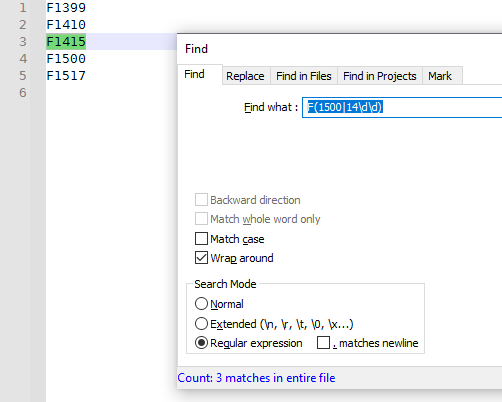Screen dimensions: 502x402
Task: Click the highlighted F1415 text on line 3
Action: pos(66,42)
